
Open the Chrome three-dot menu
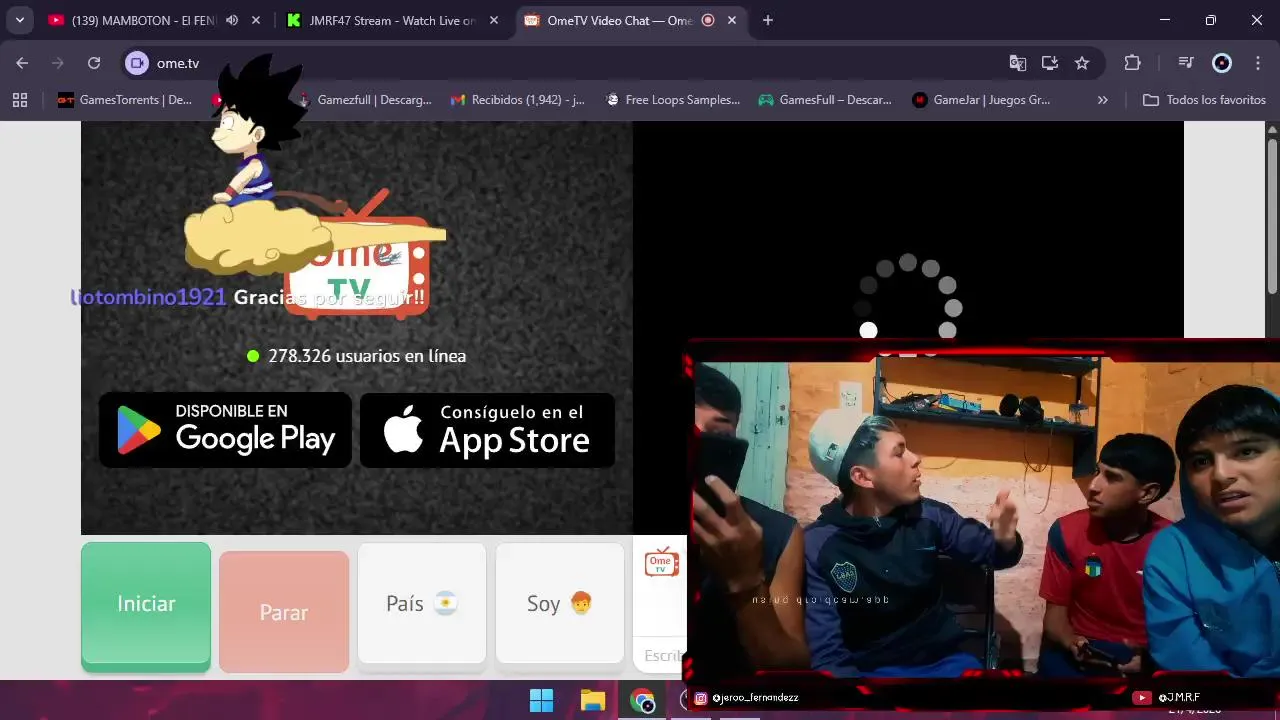tap(1257, 63)
